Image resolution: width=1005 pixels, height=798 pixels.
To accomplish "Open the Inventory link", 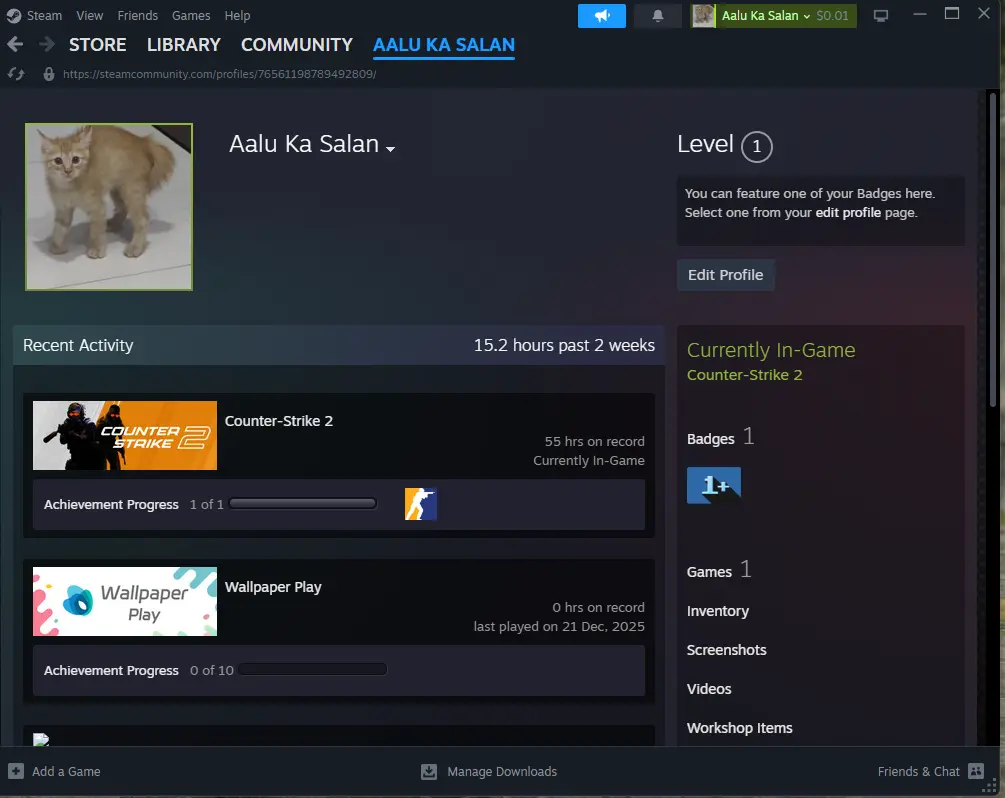I will click(717, 611).
